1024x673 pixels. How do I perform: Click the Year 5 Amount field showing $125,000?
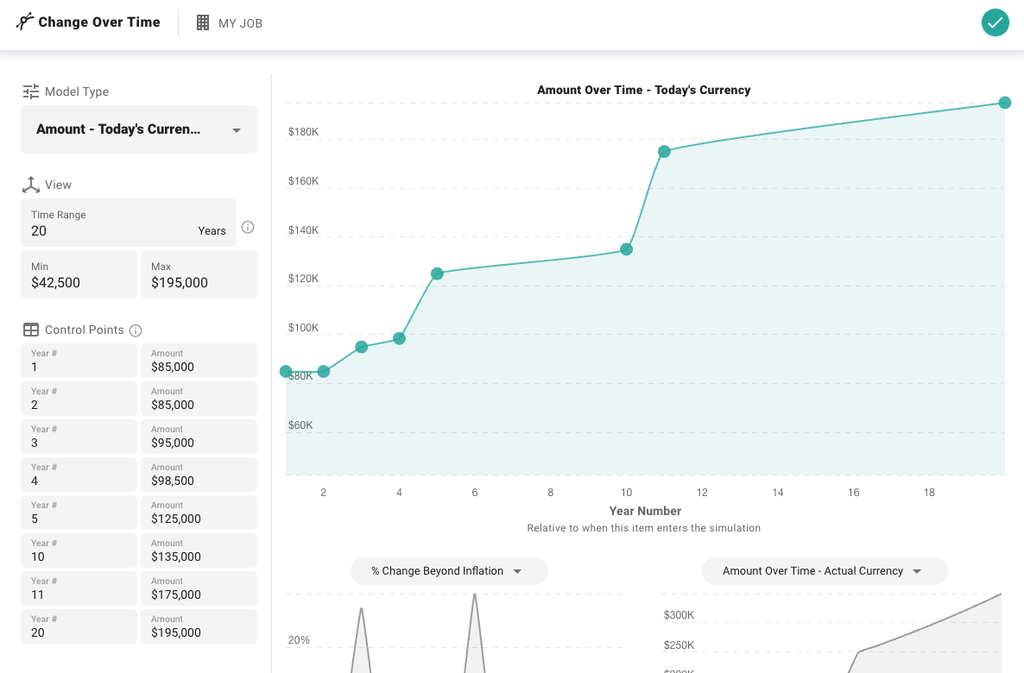coord(198,512)
